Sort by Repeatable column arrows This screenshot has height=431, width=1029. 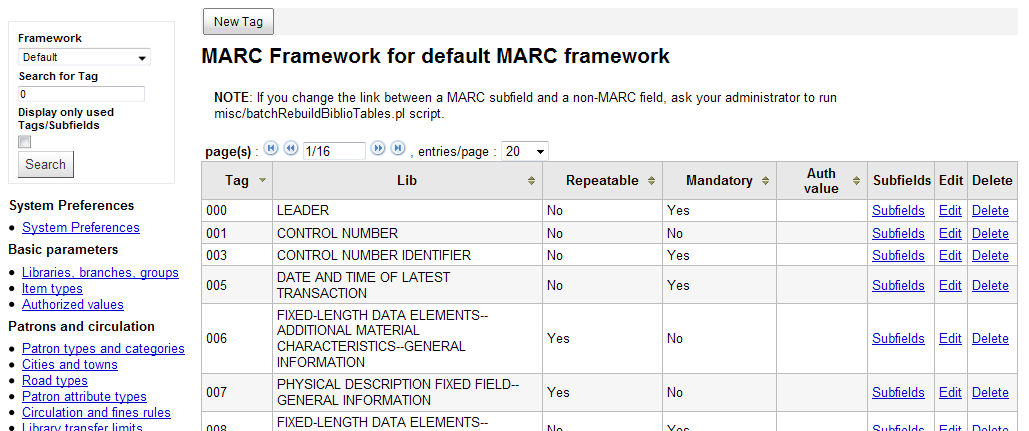coord(652,181)
